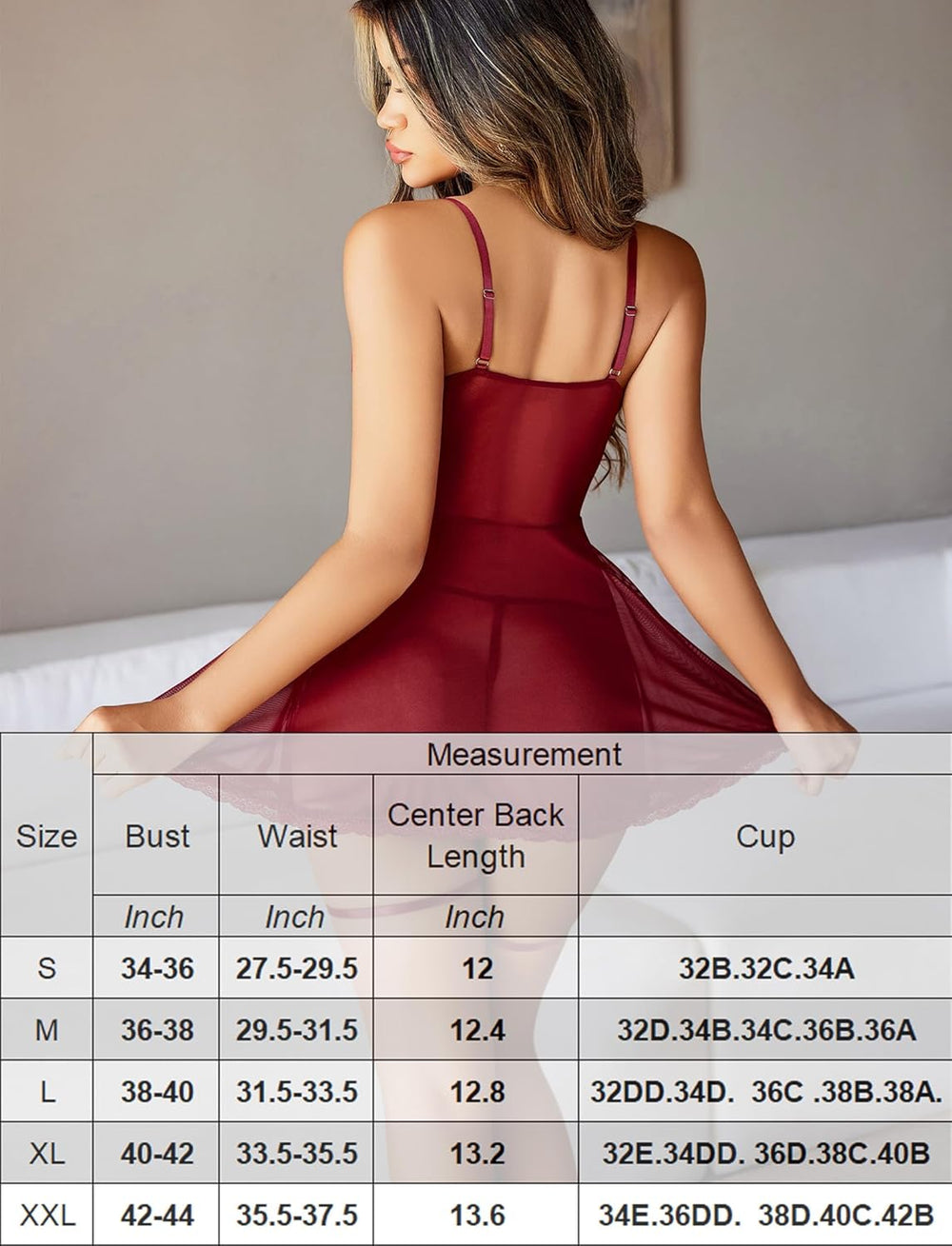Select the L size row label
952x1246 pixels.
(47, 1092)
